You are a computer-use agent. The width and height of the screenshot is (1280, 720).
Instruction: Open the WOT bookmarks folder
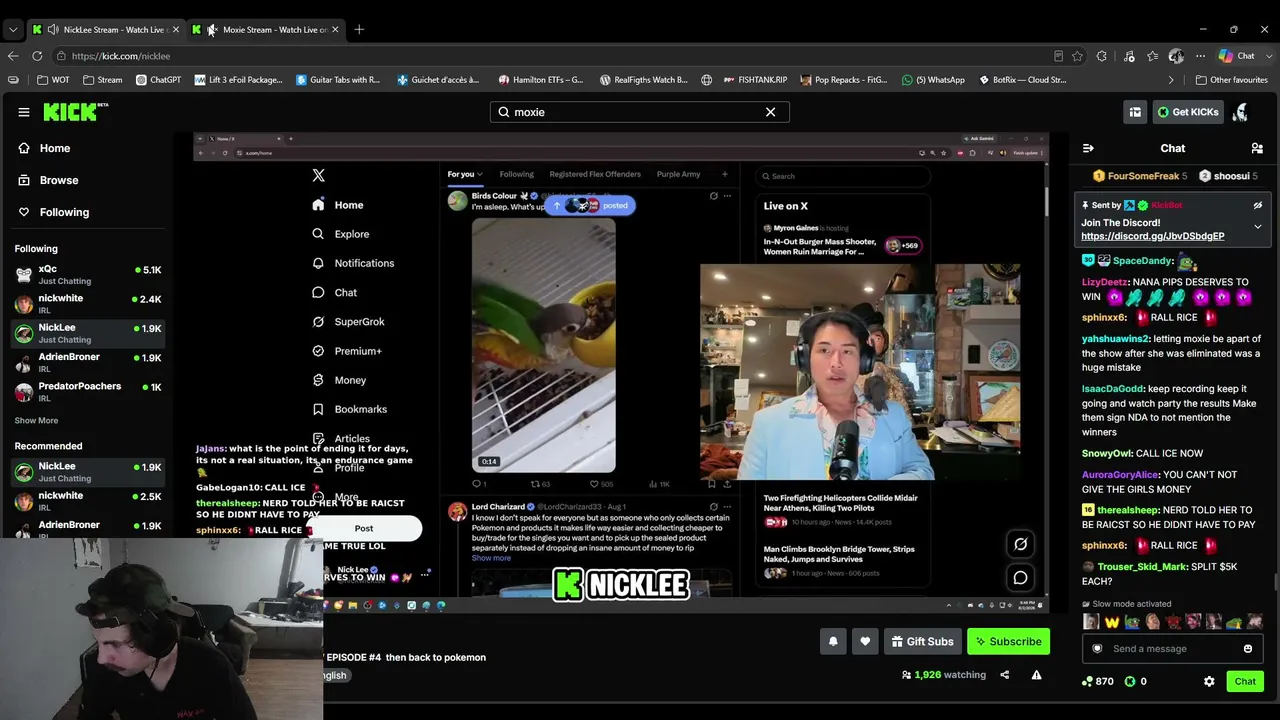[53, 80]
